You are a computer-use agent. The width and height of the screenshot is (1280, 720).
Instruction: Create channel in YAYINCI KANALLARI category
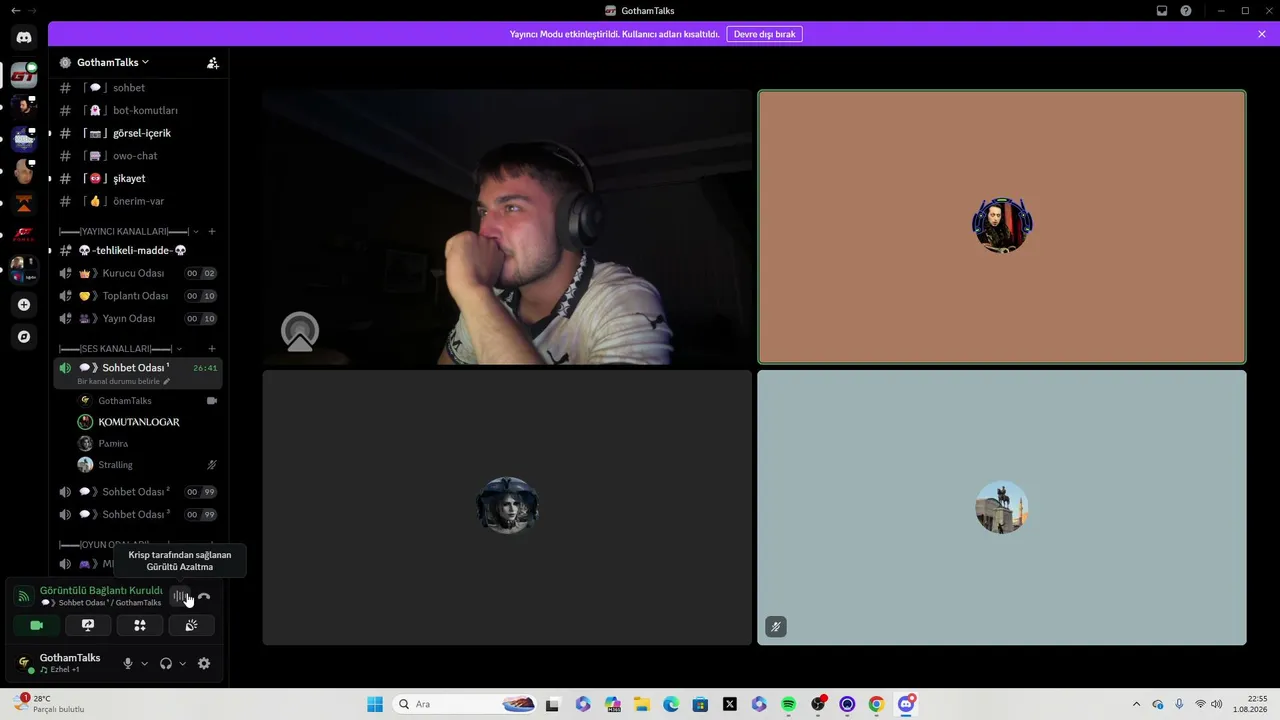(212, 231)
